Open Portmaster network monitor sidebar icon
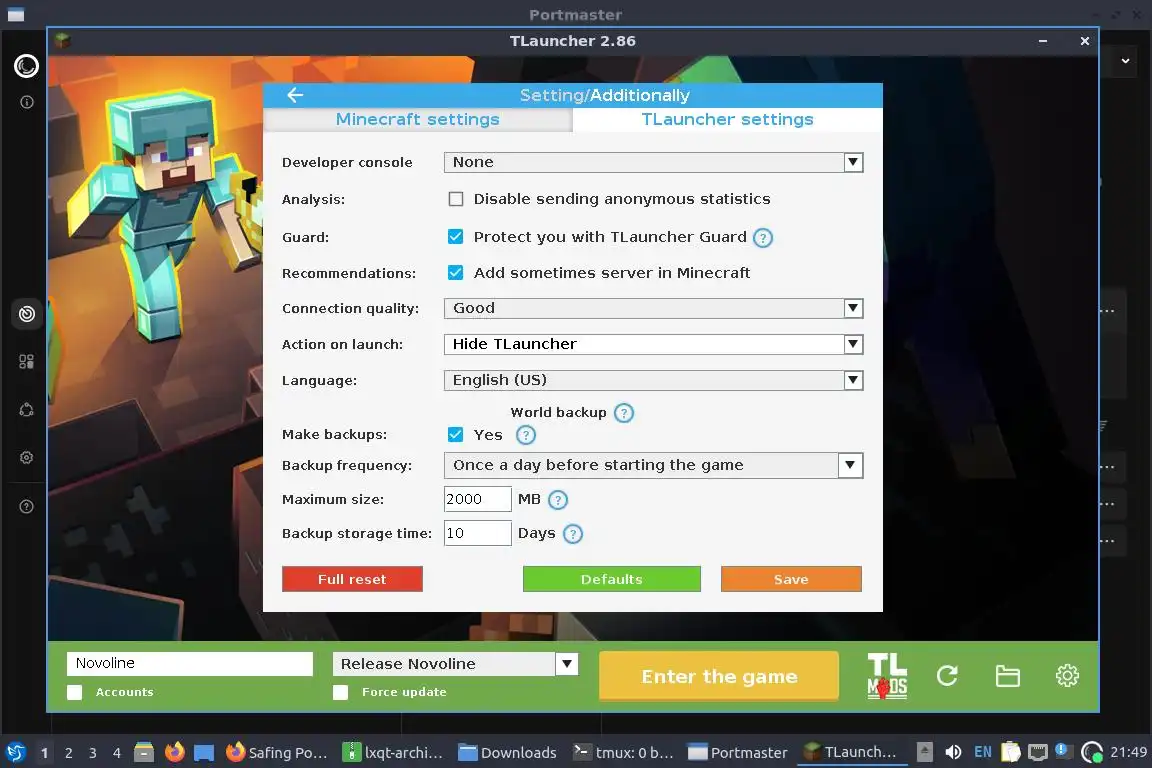This screenshot has width=1152, height=768. pyautogui.click(x=26, y=315)
